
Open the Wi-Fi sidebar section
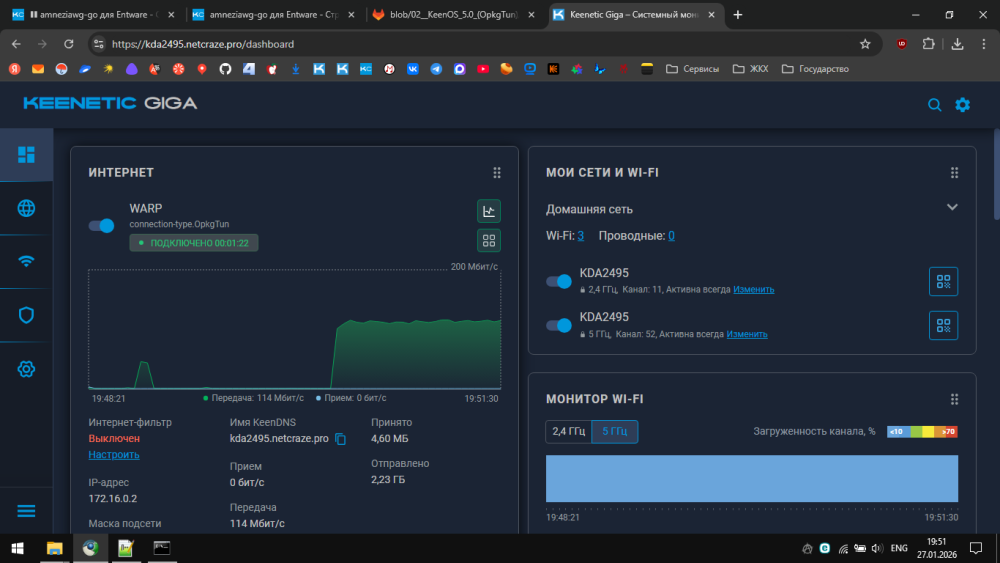(x=26, y=261)
